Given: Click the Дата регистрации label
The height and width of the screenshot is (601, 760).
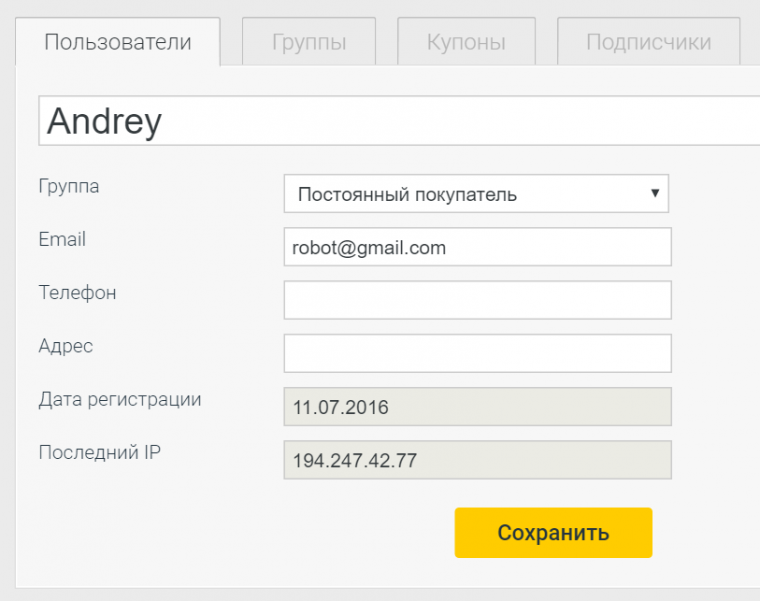Looking at the screenshot, I should [120, 399].
